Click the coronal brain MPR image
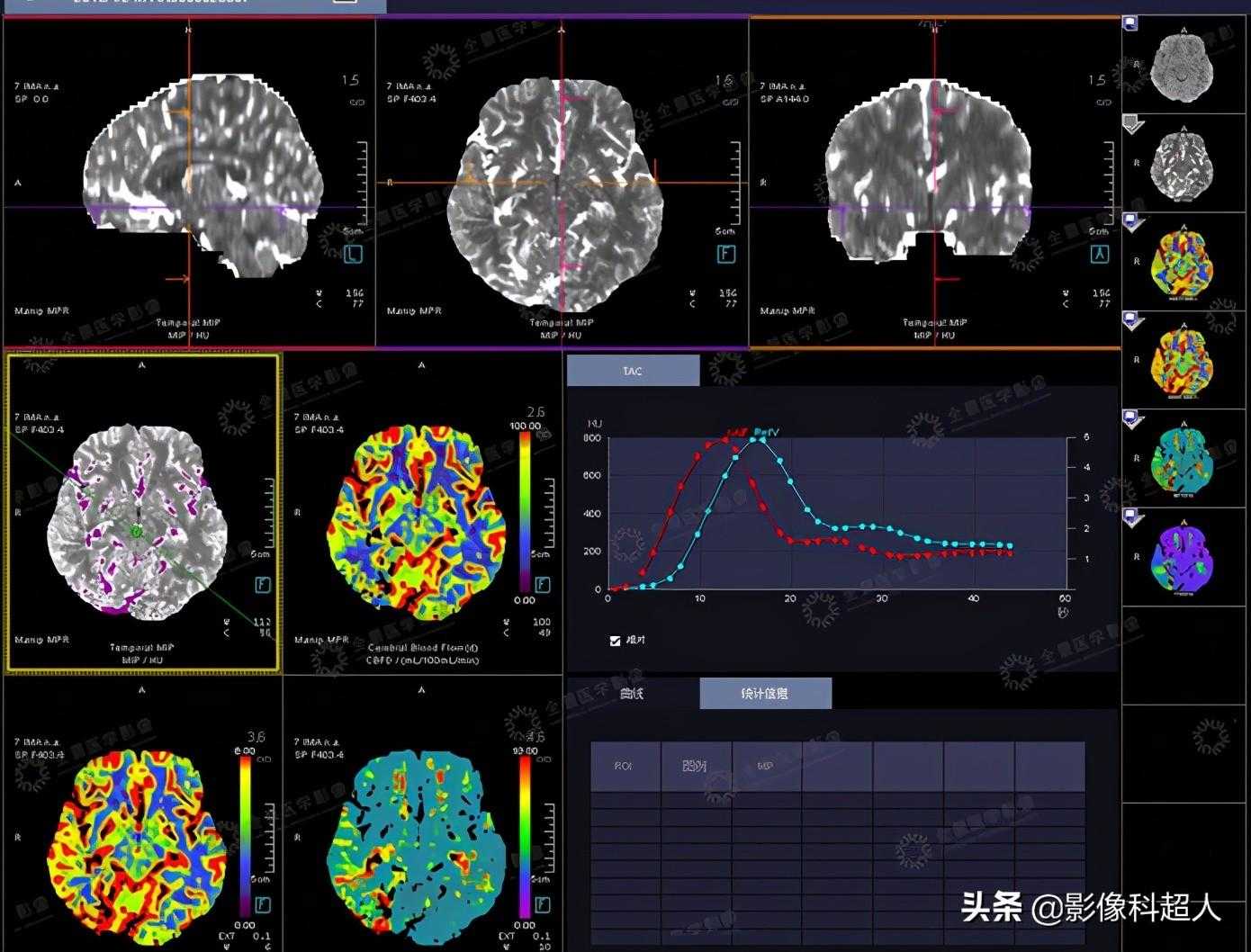The height and width of the screenshot is (952, 1251). tap(929, 171)
